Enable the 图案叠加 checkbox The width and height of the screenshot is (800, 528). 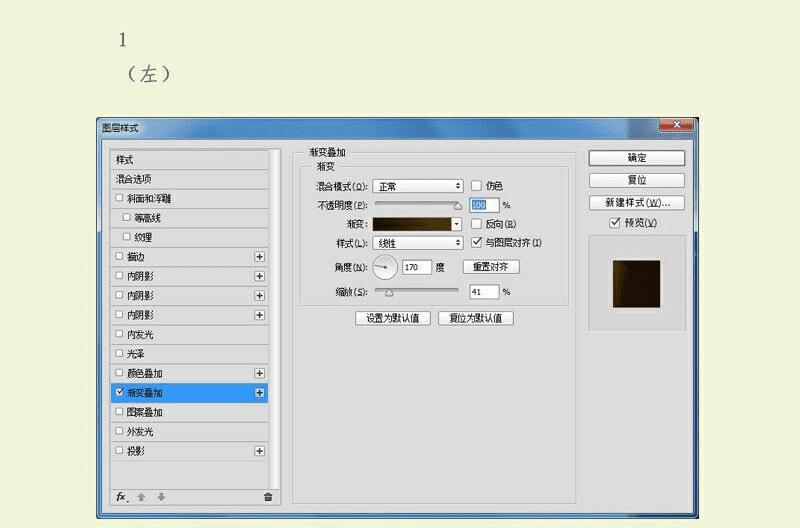coord(119,412)
